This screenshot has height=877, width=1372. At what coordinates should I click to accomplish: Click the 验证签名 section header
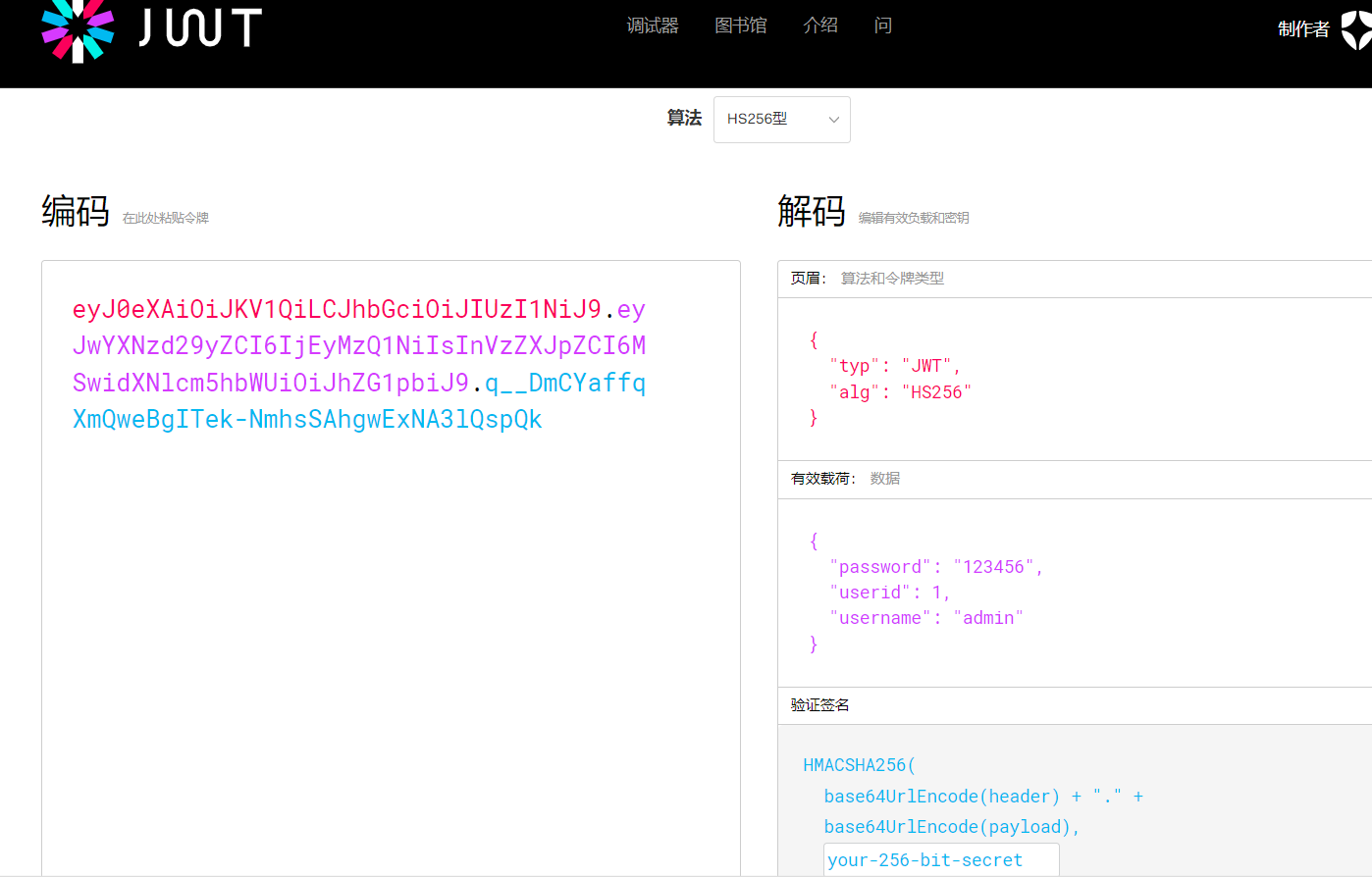click(818, 704)
